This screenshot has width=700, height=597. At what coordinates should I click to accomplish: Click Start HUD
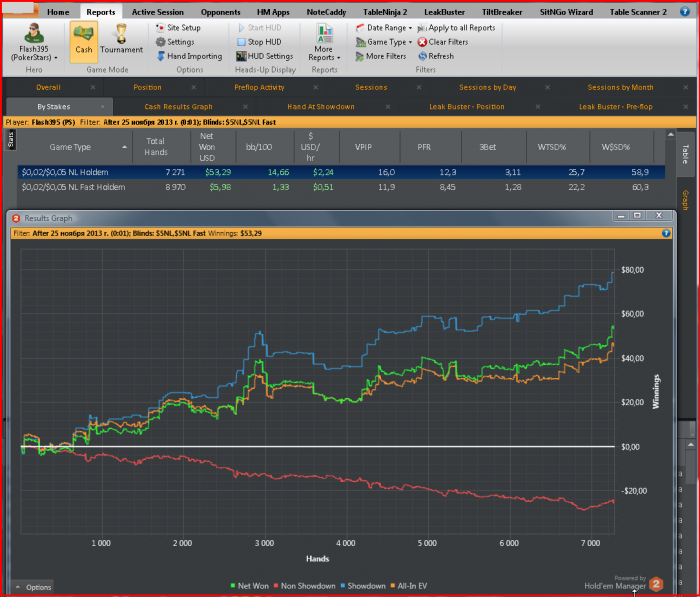(259, 28)
